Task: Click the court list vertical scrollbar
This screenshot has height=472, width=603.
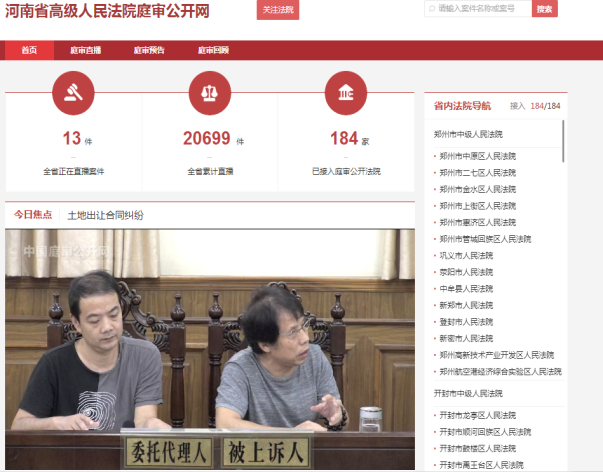Action: pos(564,140)
